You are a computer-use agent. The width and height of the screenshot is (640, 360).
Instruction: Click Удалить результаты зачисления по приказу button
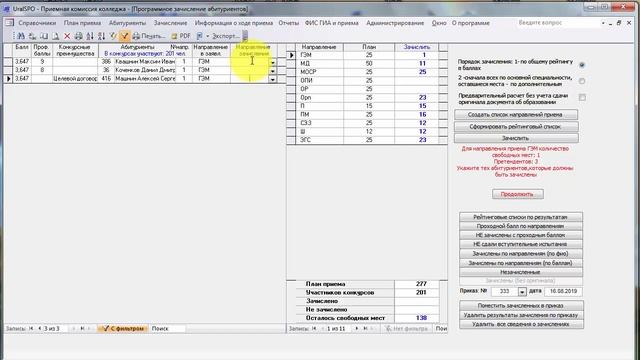point(521,315)
